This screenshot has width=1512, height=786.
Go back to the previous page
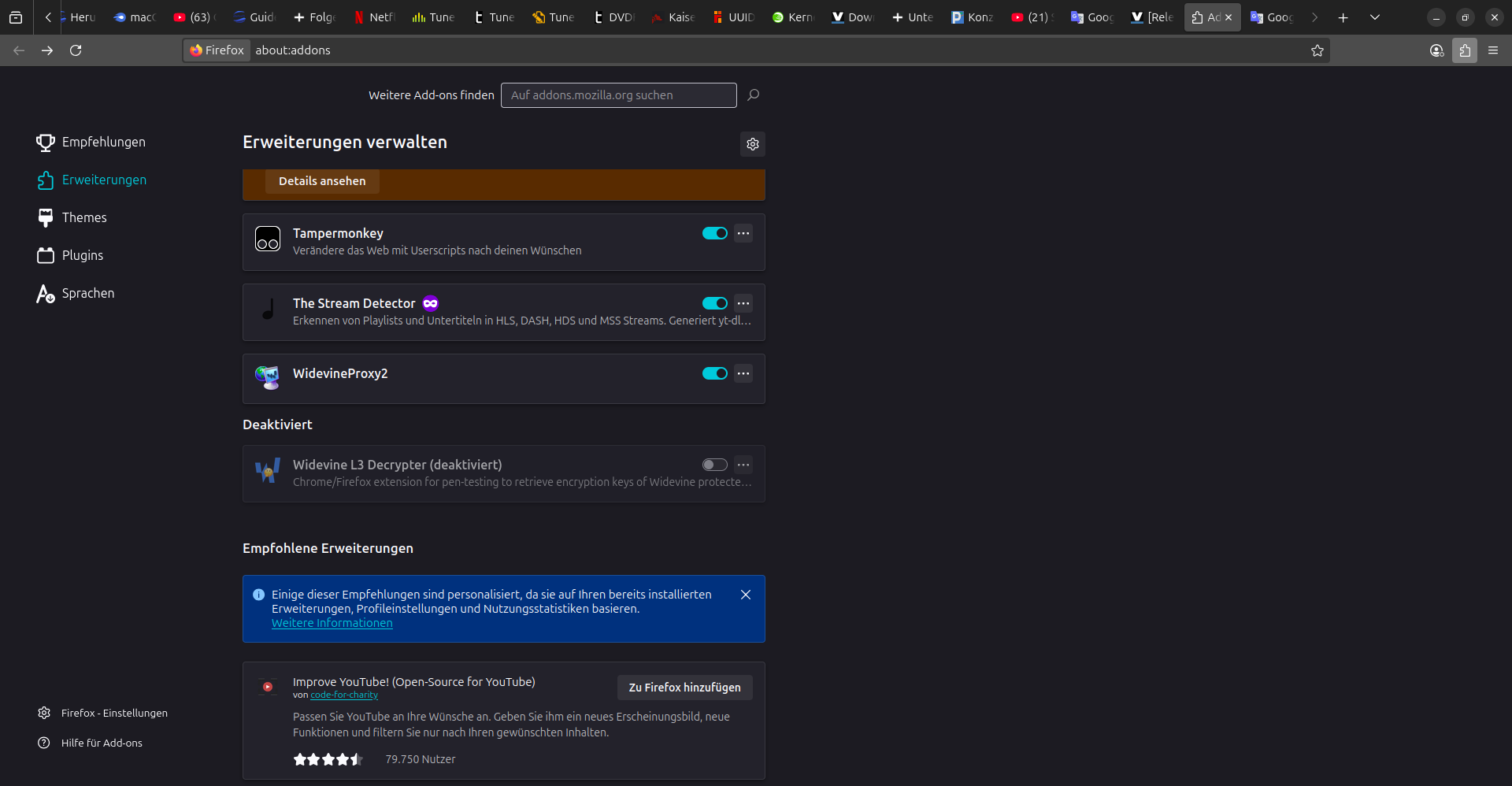pyautogui.click(x=19, y=50)
